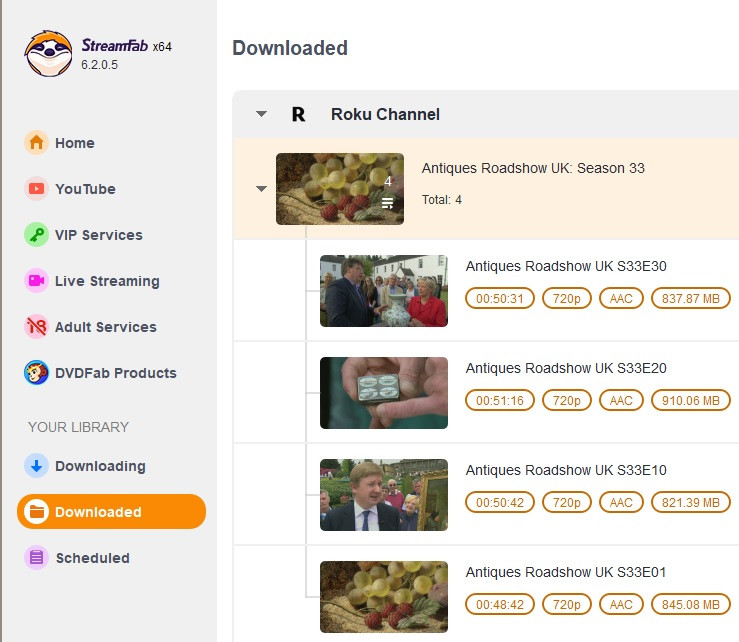
Task: Open the Scheduled library list
Action: click(x=92, y=558)
